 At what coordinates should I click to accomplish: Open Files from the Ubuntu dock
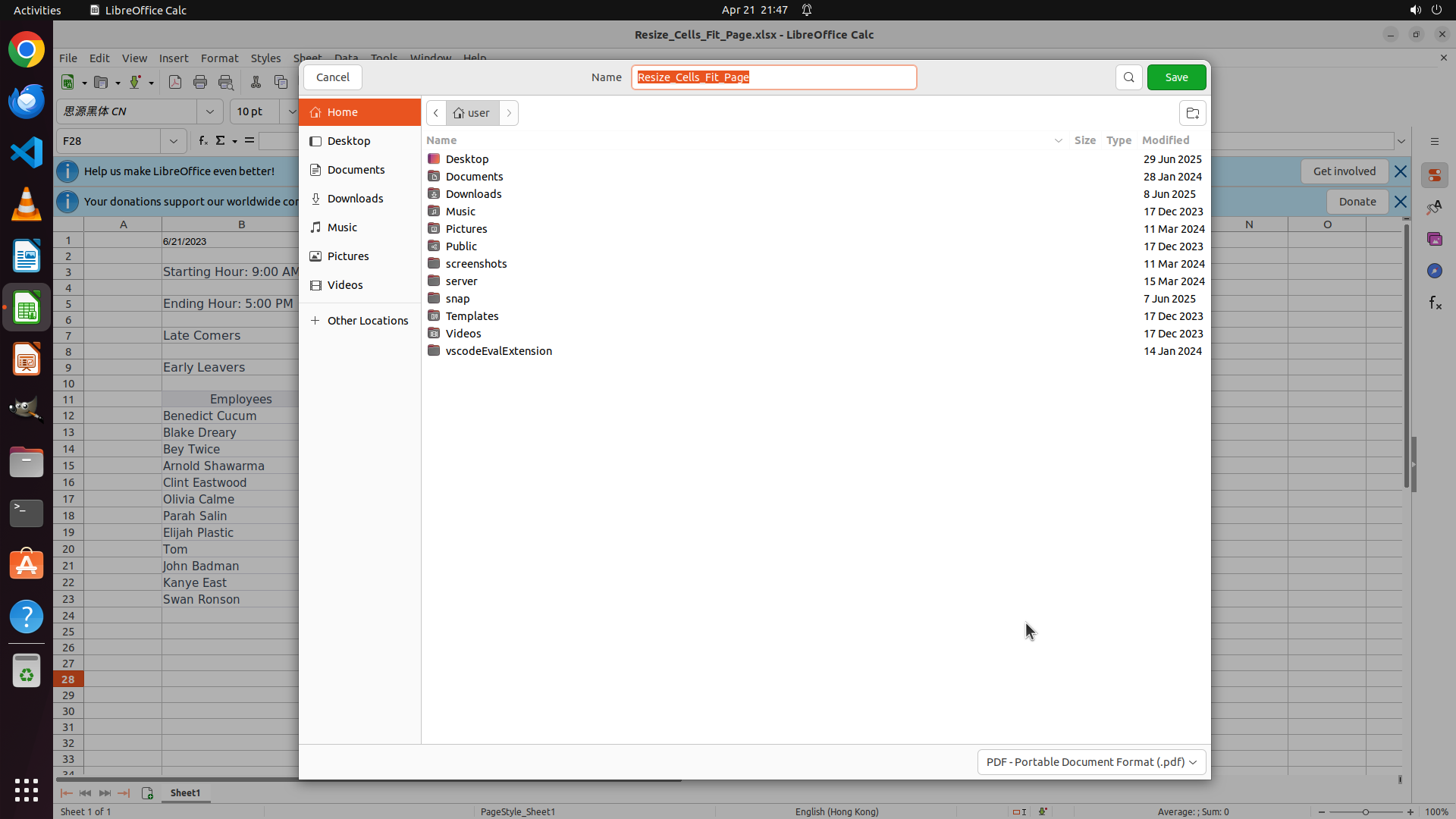(x=27, y=462)
